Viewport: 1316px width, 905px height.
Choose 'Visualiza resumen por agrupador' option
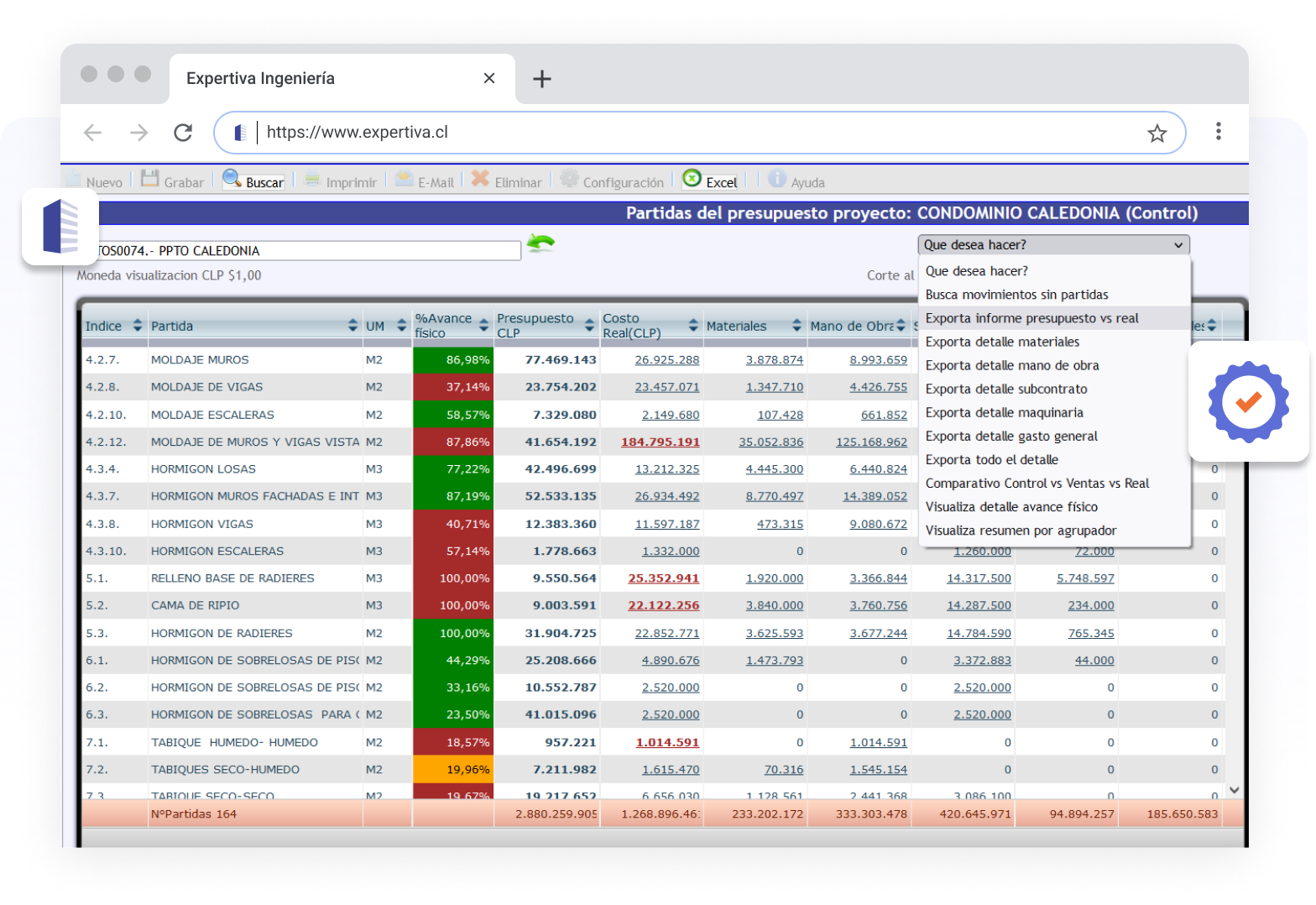click(x=1021, y=531)
